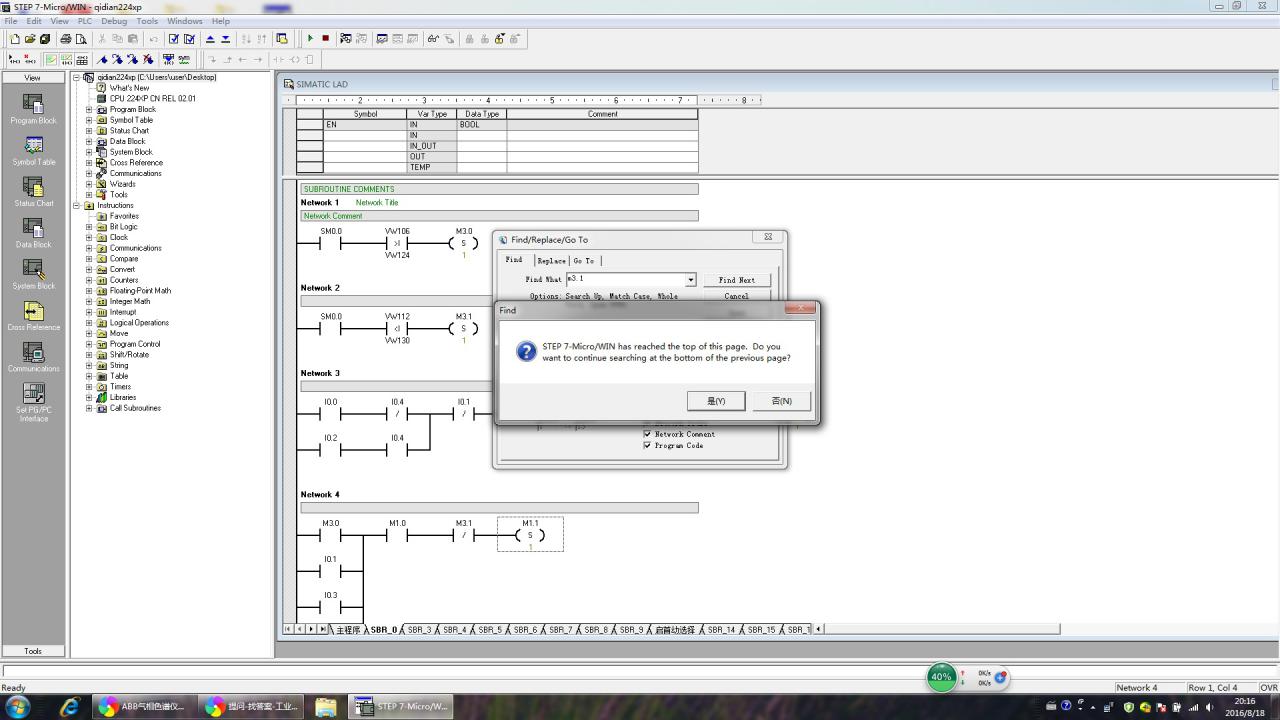This screenshot has height=720, width=1280.
Task: Click the Internet Explorer taskbar icon
Action: click(70, 706)
